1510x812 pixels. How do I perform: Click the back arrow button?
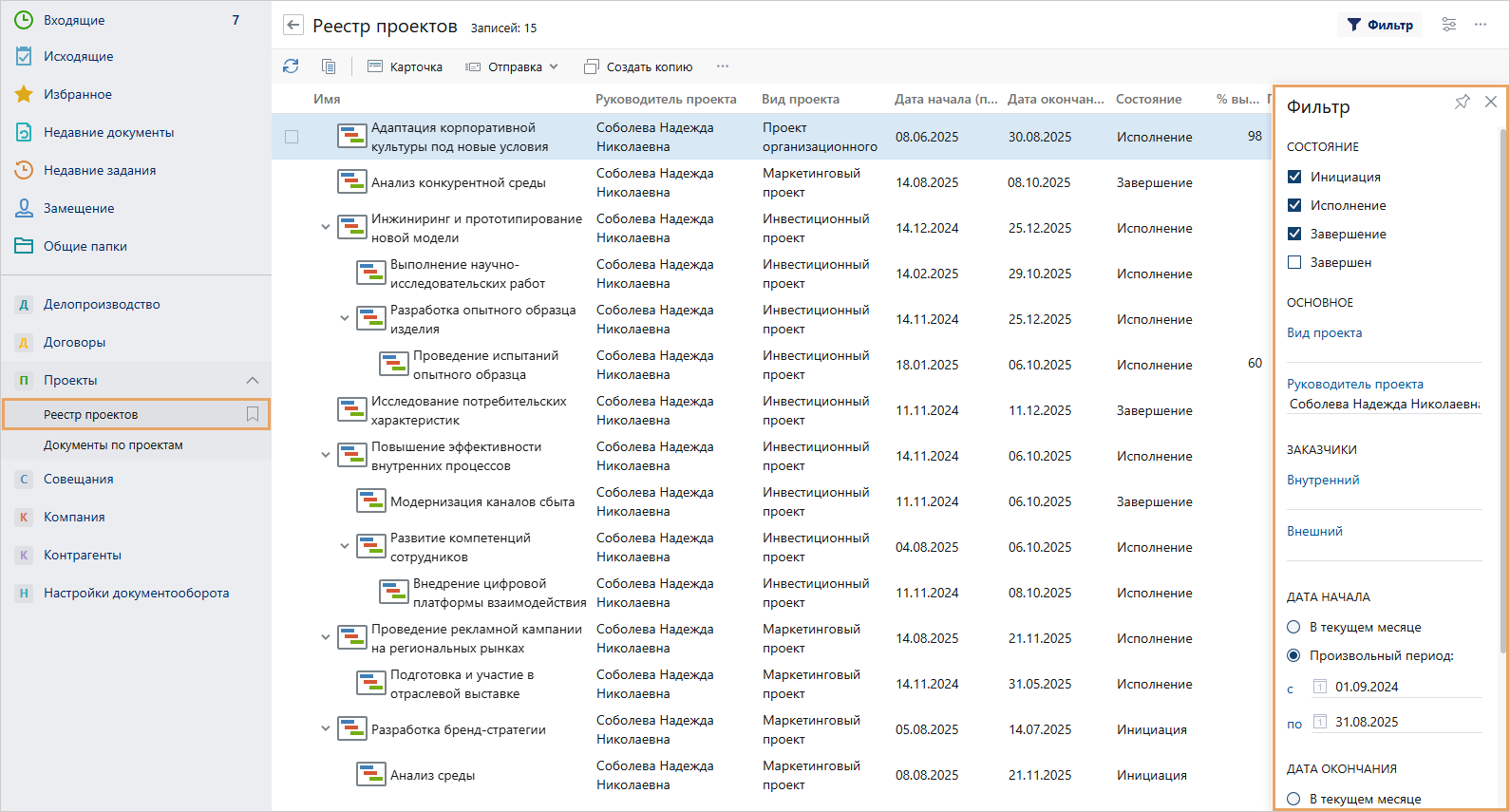pos(293,26)
